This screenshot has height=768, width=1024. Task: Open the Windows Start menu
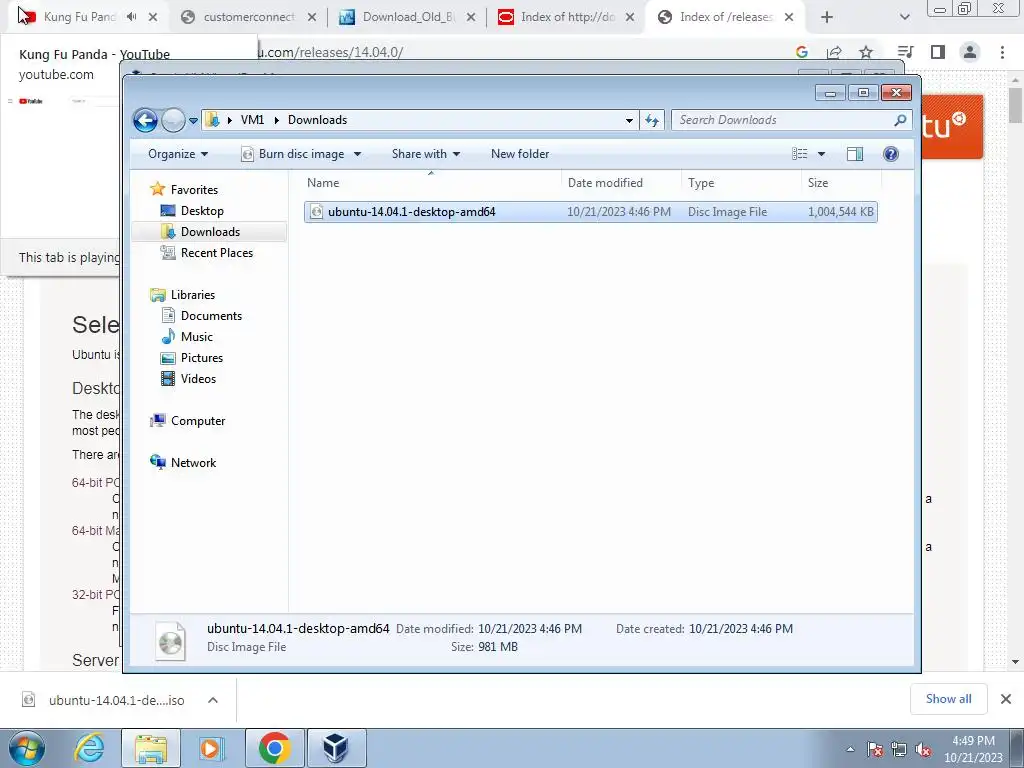[x=26, y=748]
